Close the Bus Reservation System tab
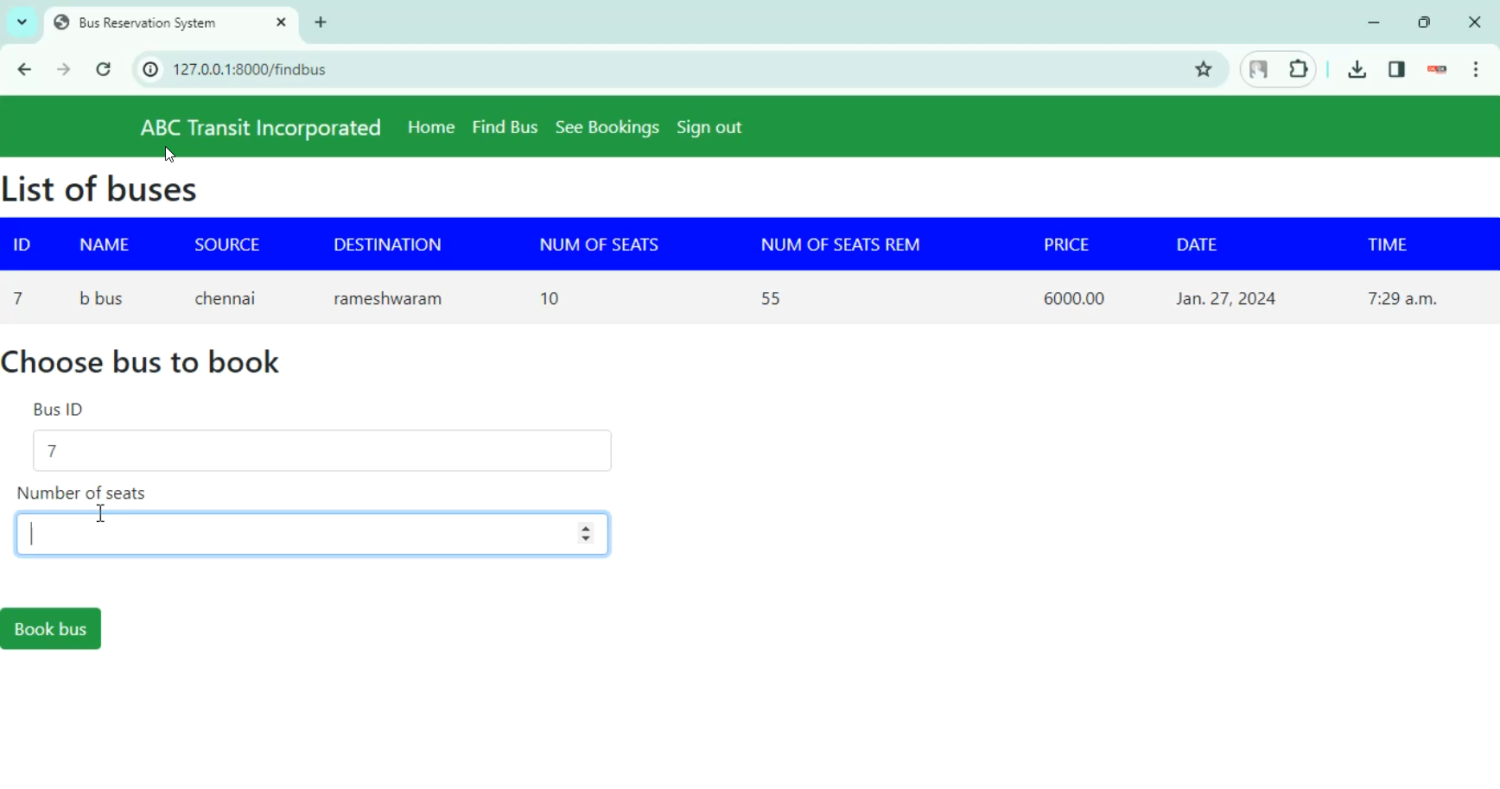The height and width of the screenshot is (789, 1500). click(x=281, y=22)
